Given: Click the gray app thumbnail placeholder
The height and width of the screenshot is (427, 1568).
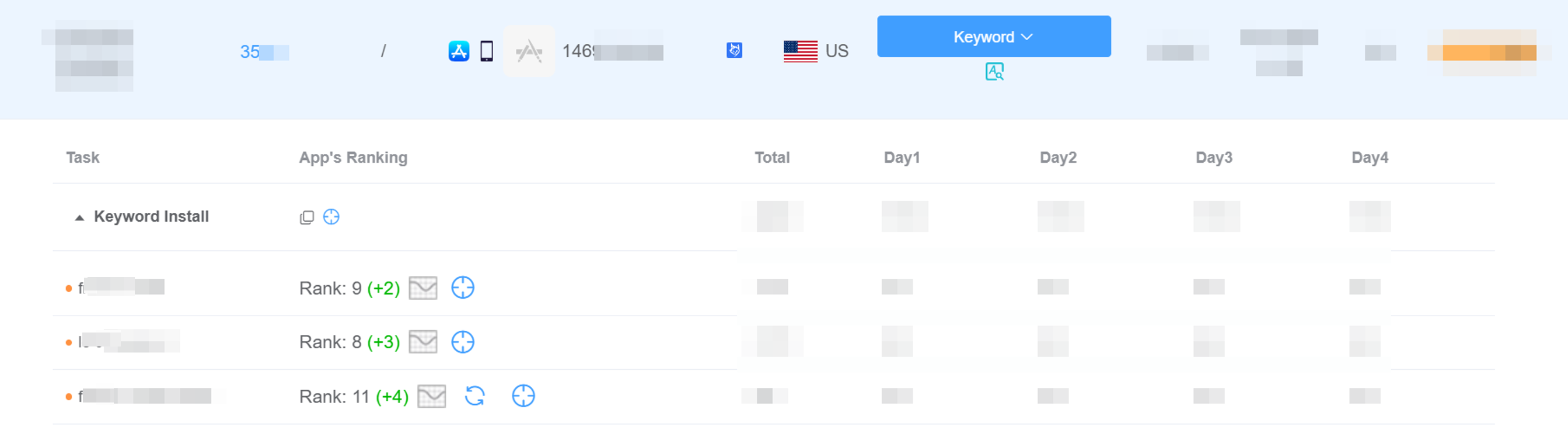Looking at the screenshot, I should coord(529,51).
